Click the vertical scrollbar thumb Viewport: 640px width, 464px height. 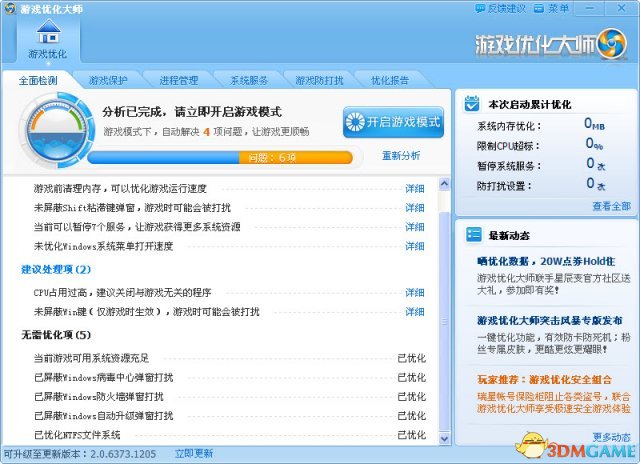point(444,321)
